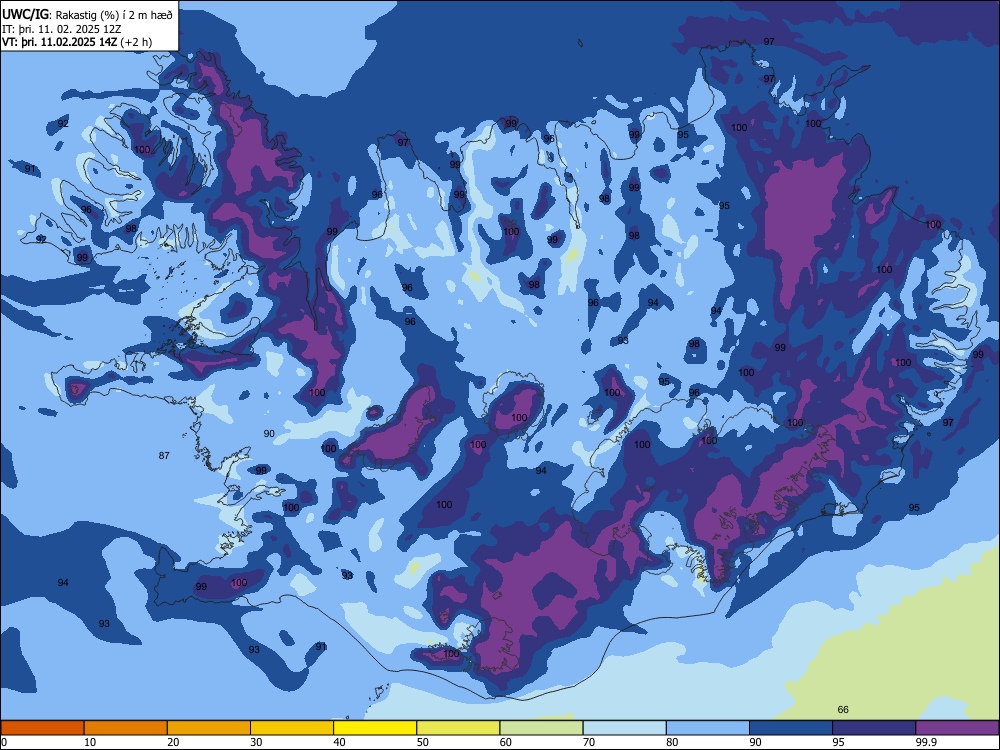Click the '50' legend tick label
The image size is (1000, 750).
[x=422, y=742]
